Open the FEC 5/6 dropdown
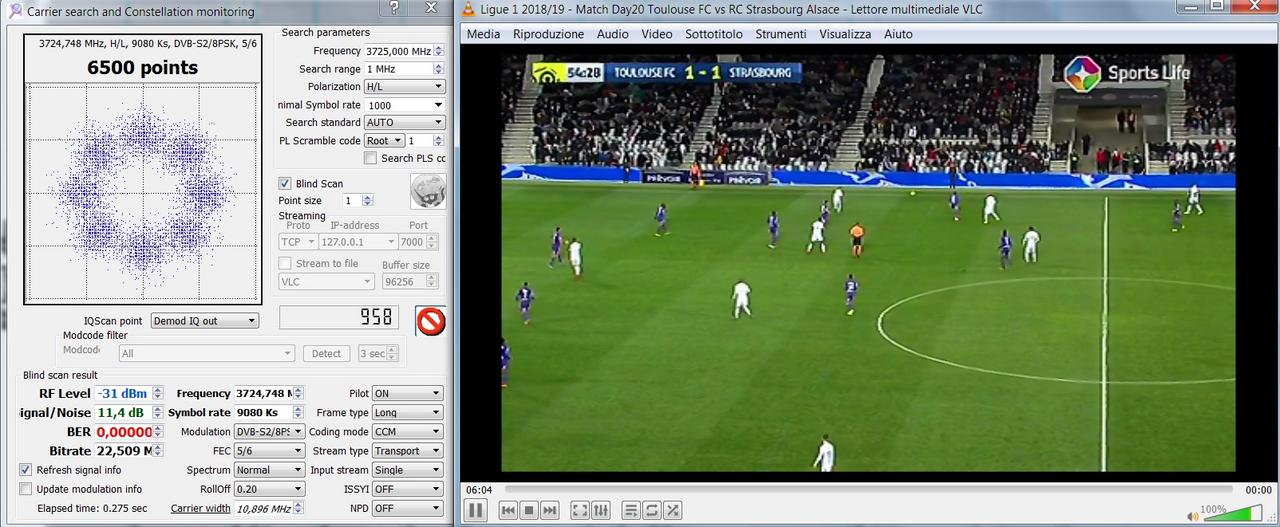 269,451
